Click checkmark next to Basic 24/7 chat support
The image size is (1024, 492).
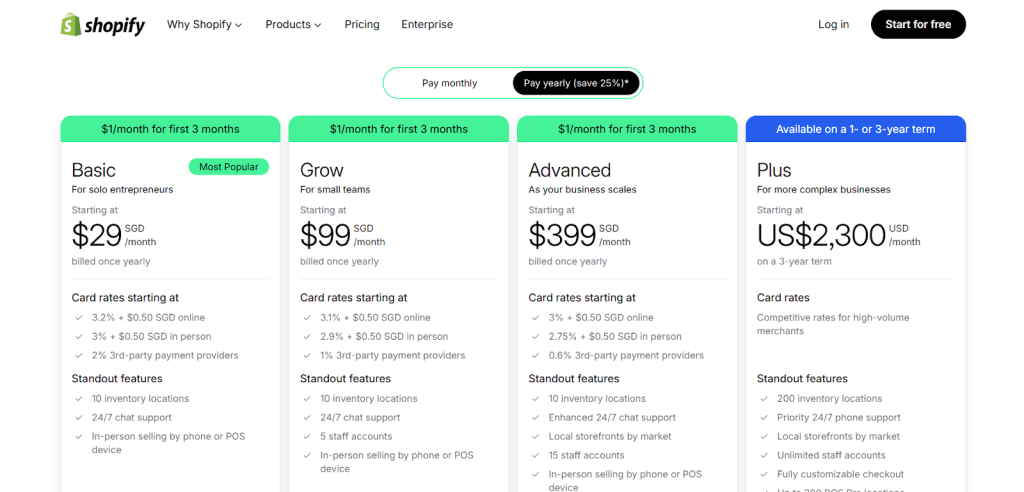click(79, 418)
